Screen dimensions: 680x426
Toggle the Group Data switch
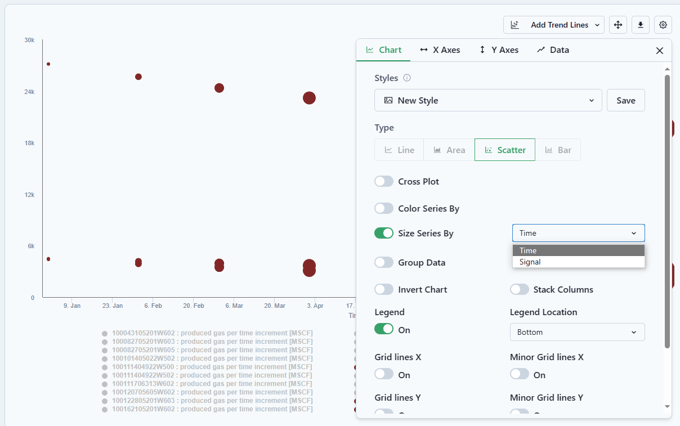(x=384, y=262)
